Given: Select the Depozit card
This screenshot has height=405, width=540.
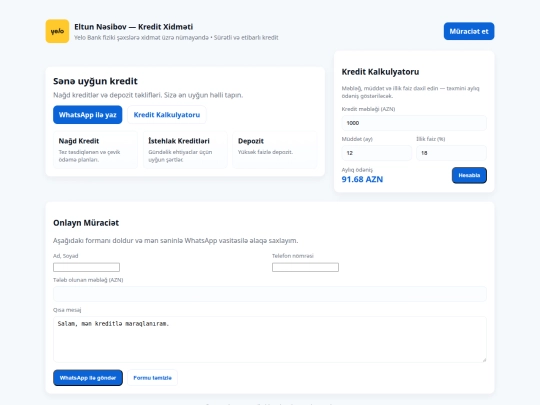Looking at the screenshot, I should click(x=275, y=150).
